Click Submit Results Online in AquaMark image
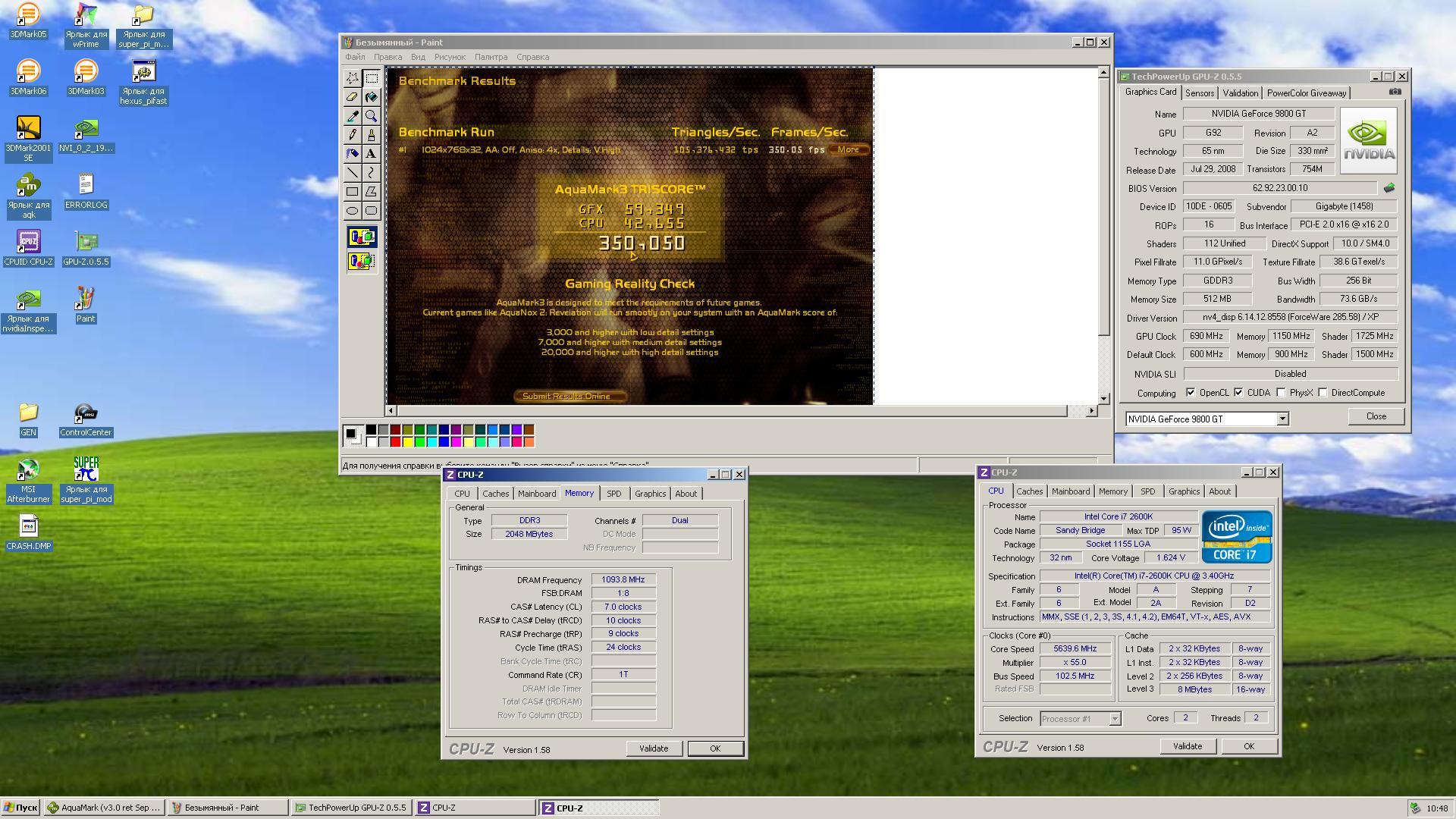This screenshot has height=819, width=1456. point(570,396)
